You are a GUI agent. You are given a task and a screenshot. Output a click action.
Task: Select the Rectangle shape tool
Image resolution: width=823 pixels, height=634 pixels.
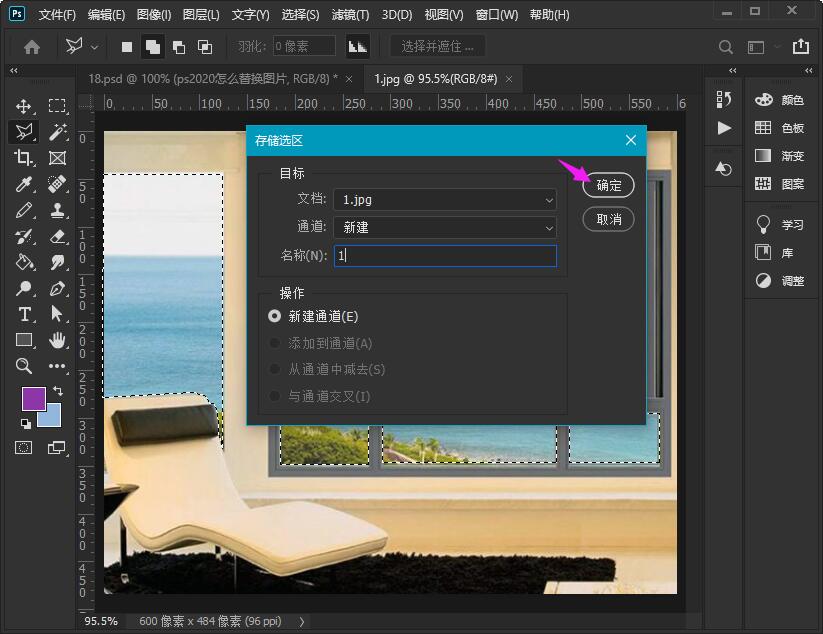click(x=24, y=340)
